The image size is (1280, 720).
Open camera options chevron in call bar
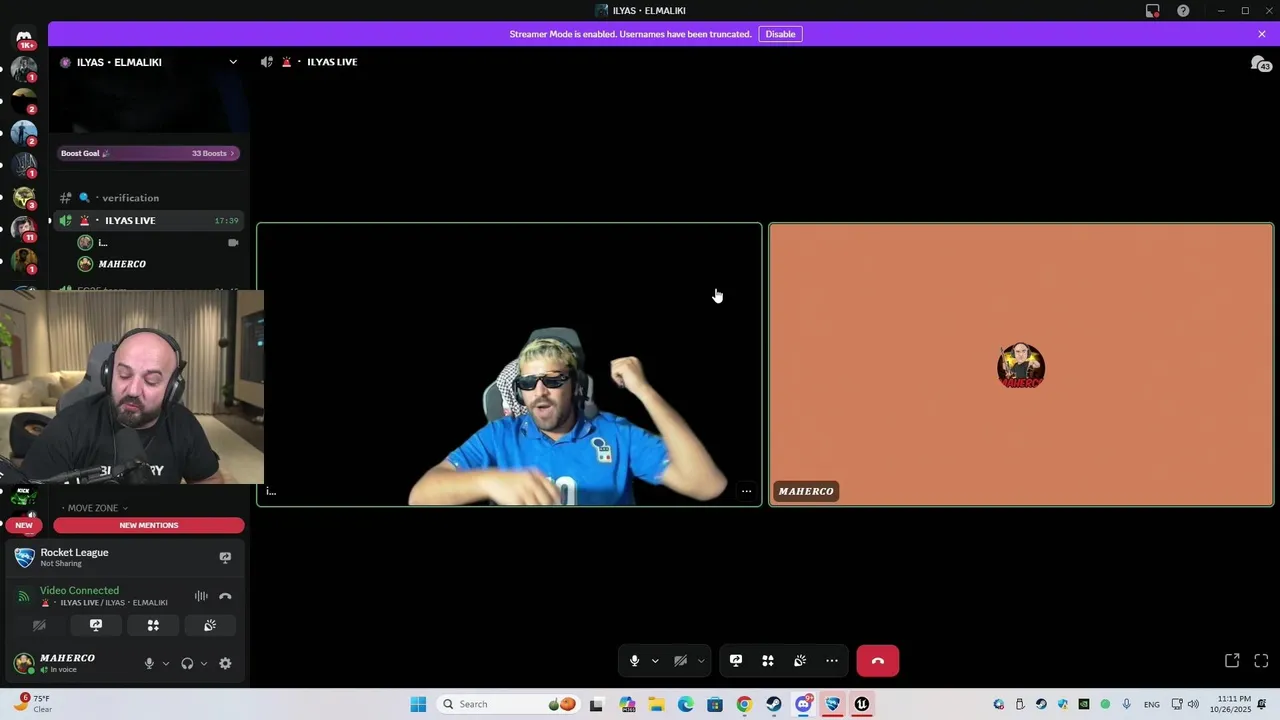pyautogui.click(x=701, y=661)
